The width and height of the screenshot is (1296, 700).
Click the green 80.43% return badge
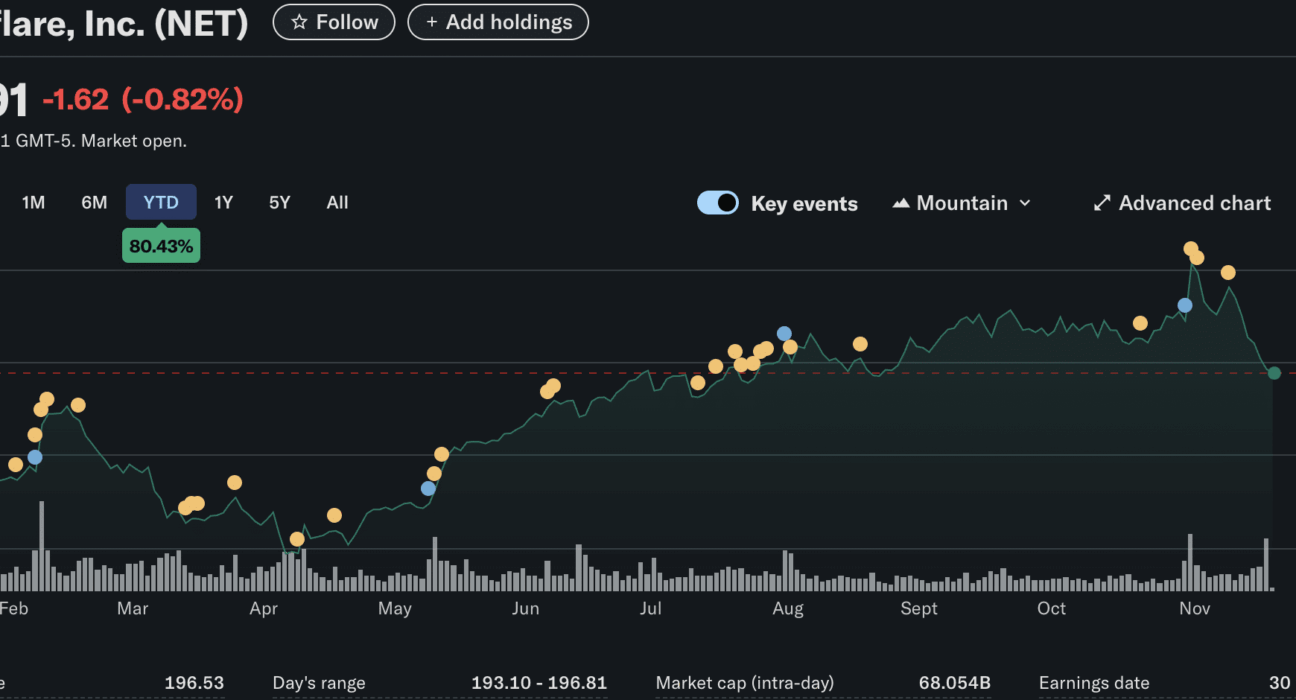[x=161, y=246]
